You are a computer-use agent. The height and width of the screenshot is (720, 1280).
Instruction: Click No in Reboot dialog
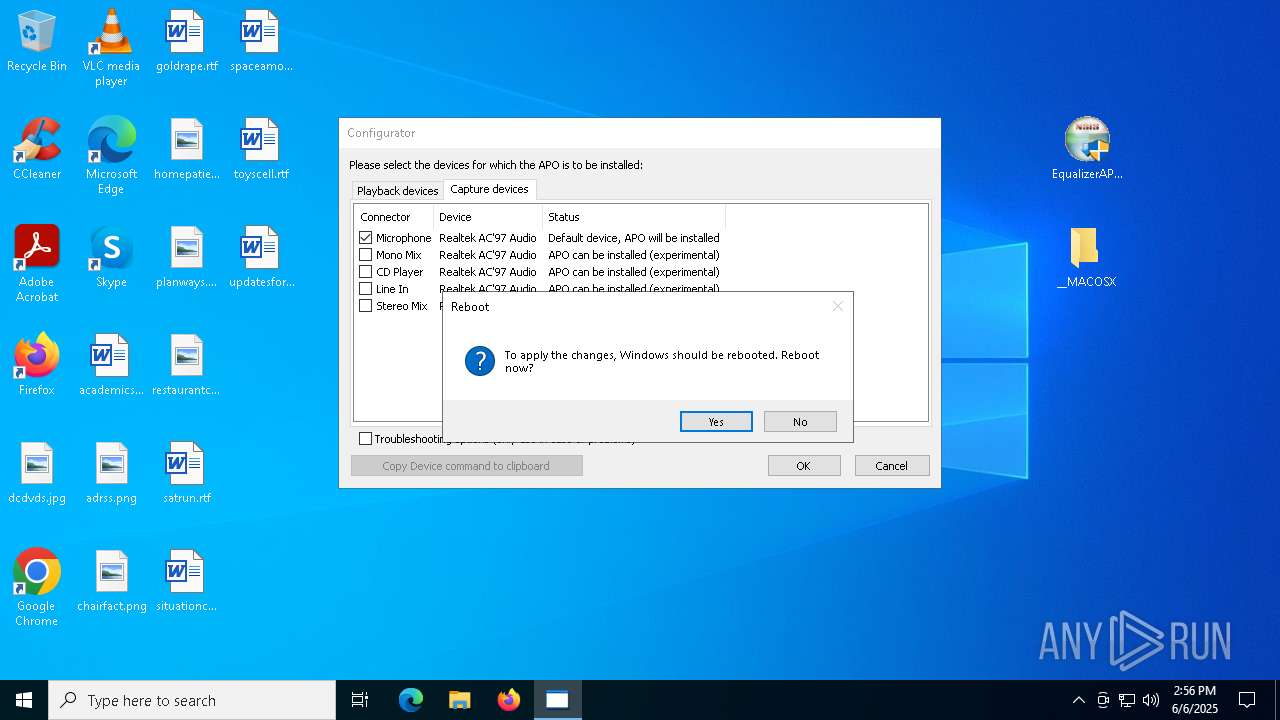(800, 422)
